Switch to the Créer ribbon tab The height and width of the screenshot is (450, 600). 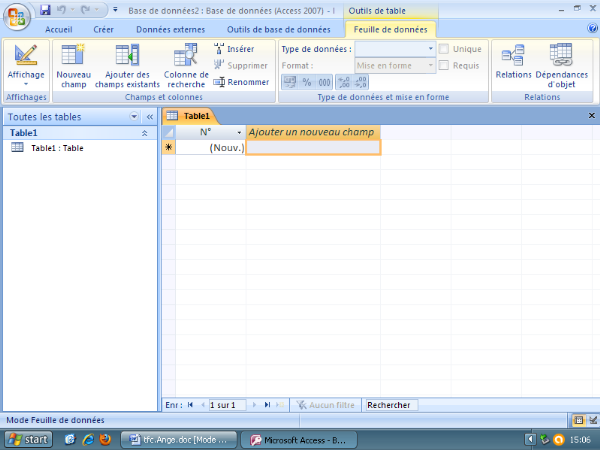[x=103, y=29]
